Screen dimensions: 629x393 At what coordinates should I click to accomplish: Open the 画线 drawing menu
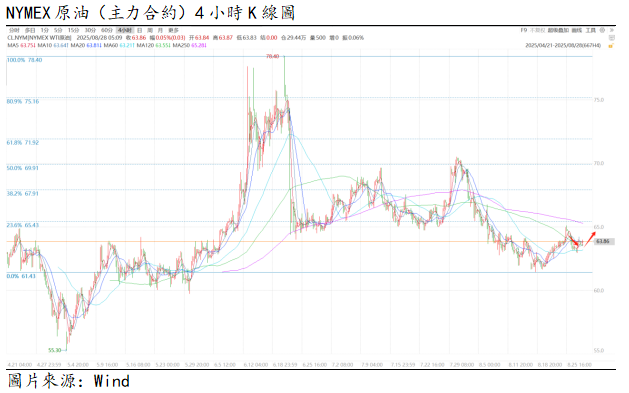[x=576, y=30]
